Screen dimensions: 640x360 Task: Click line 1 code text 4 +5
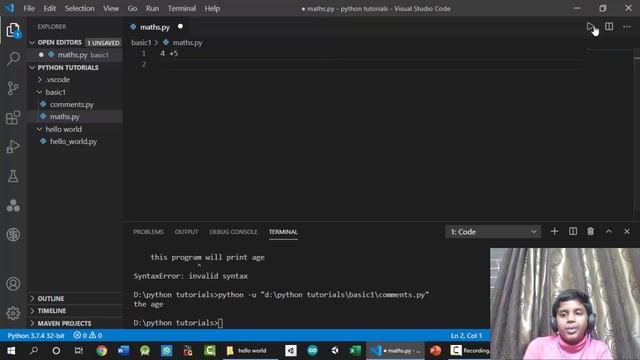[169, 53]
